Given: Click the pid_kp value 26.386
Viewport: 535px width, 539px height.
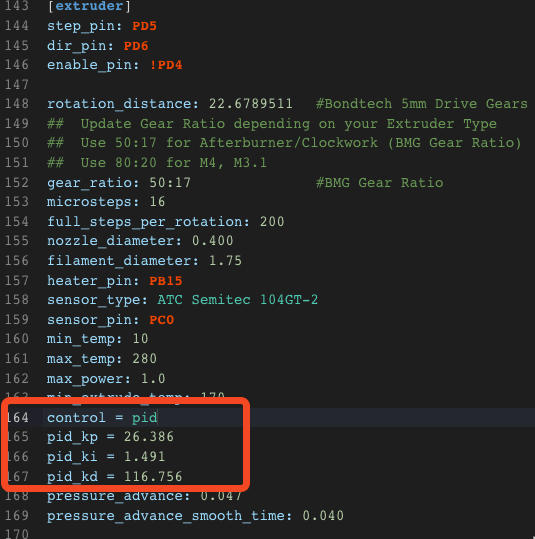Looking at the screenshot, I should coord(149,437).
